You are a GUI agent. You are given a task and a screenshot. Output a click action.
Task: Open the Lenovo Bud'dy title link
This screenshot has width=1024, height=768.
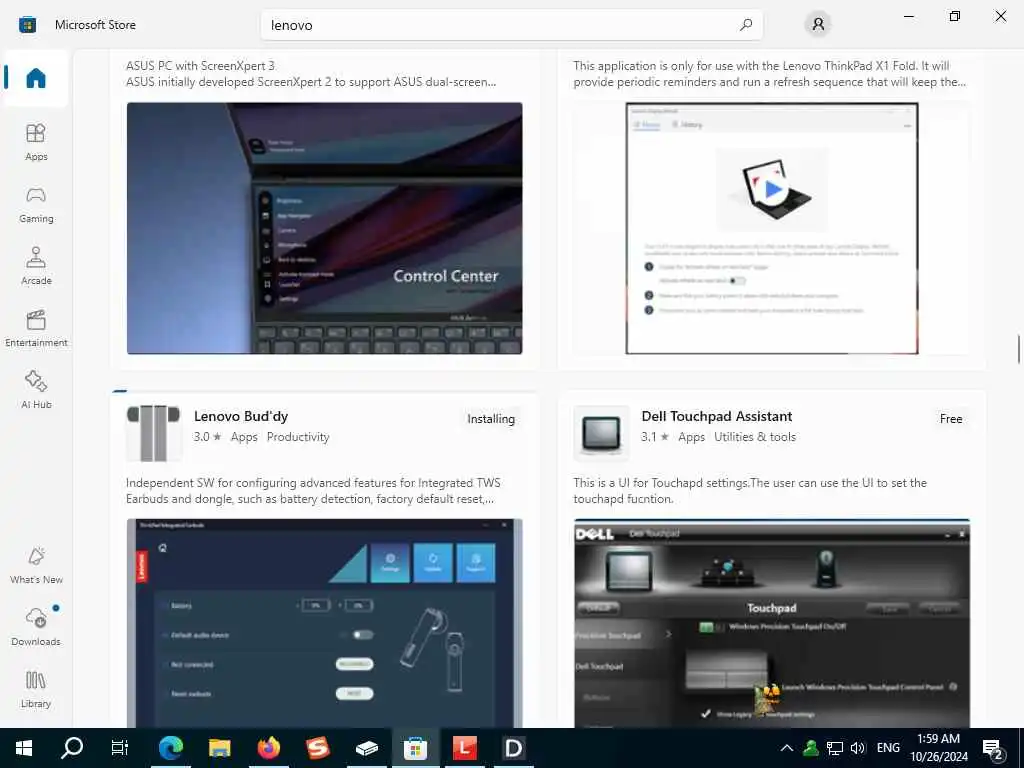click(241, 416)
